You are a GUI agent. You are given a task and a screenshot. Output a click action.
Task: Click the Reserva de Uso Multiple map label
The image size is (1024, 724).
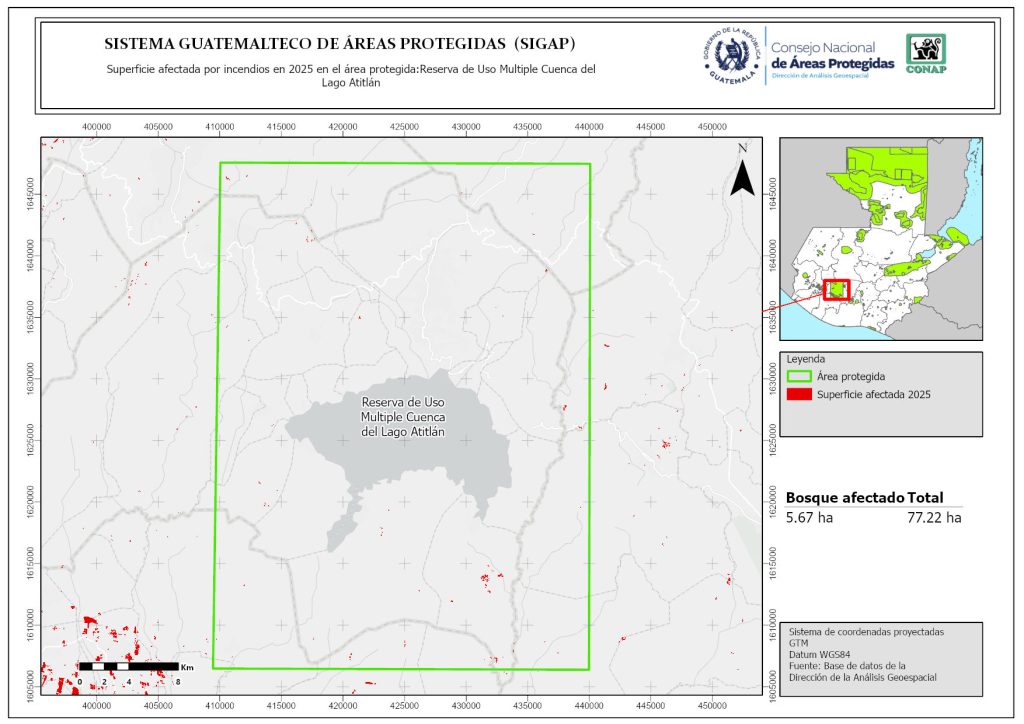[x=402, y=416]
